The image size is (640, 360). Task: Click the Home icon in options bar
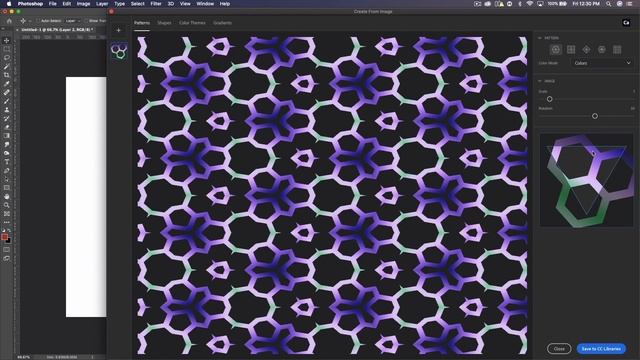[9, 20]
